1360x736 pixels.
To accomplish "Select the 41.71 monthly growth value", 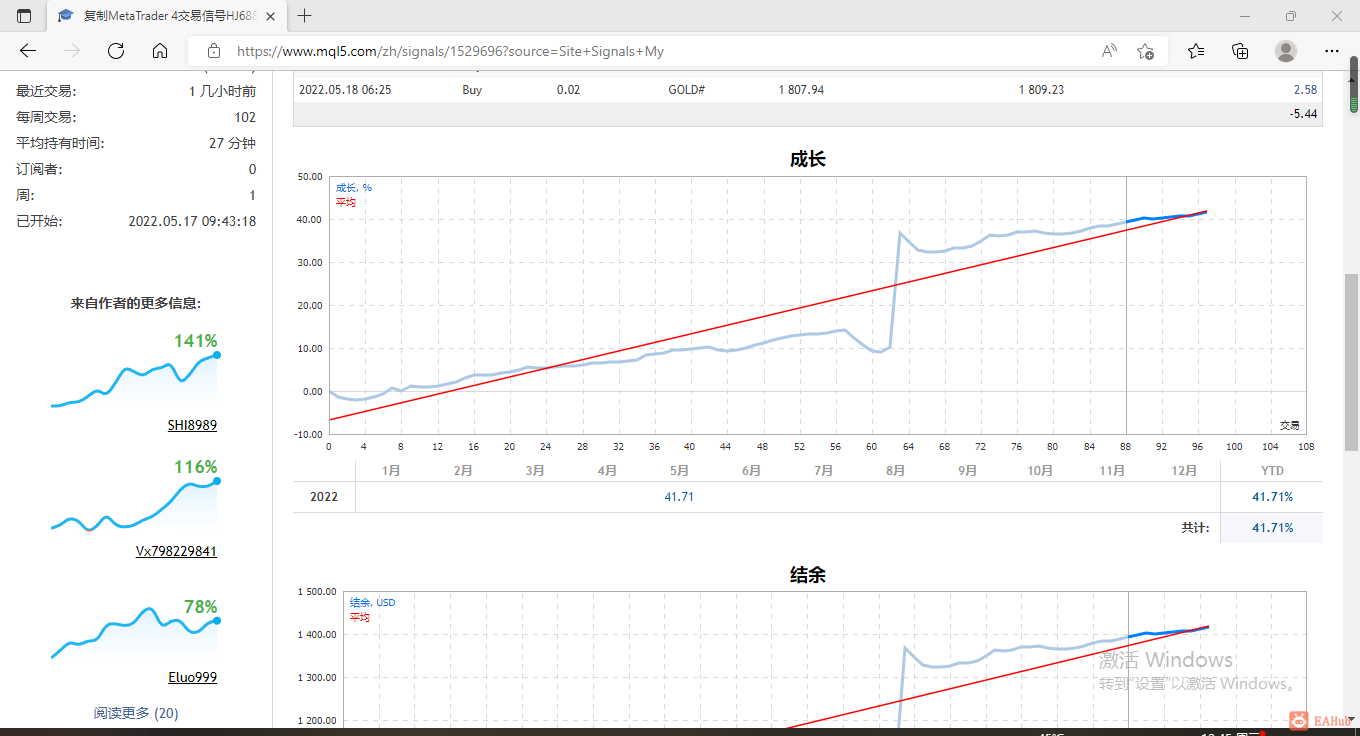I will 679,497.
